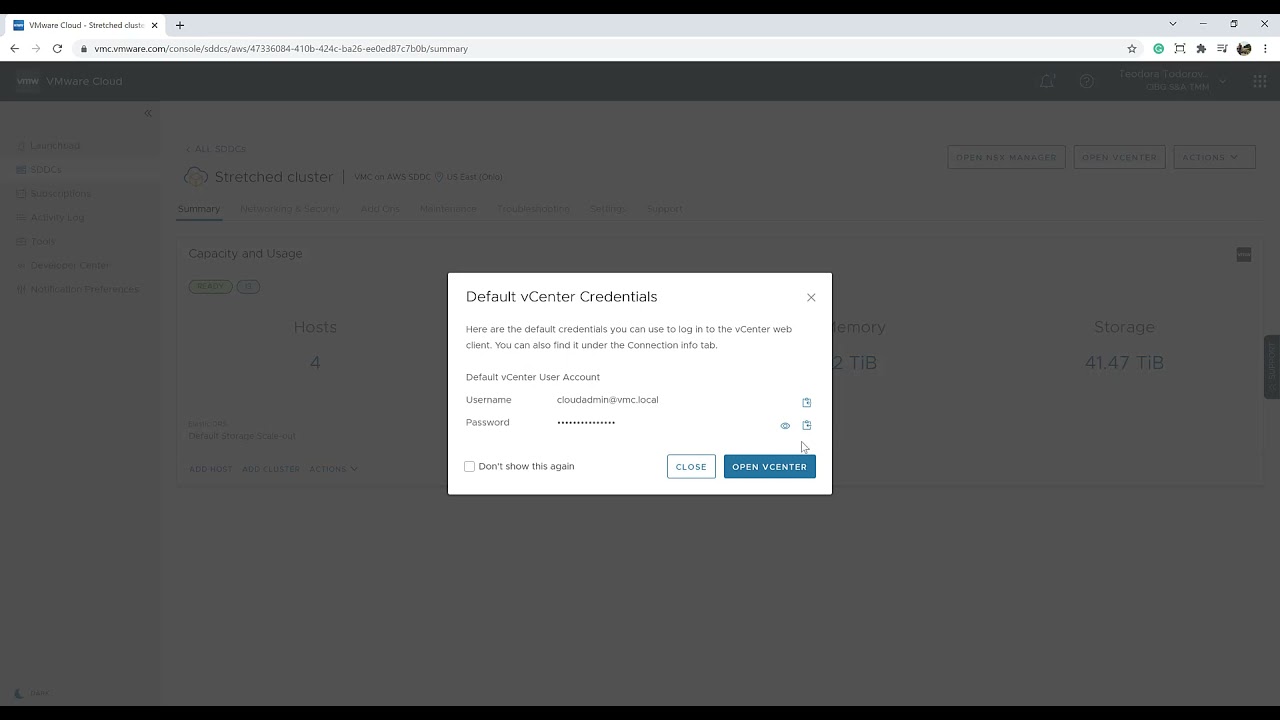Expand the Teodora Todorov user account menu

[1172, 80]
